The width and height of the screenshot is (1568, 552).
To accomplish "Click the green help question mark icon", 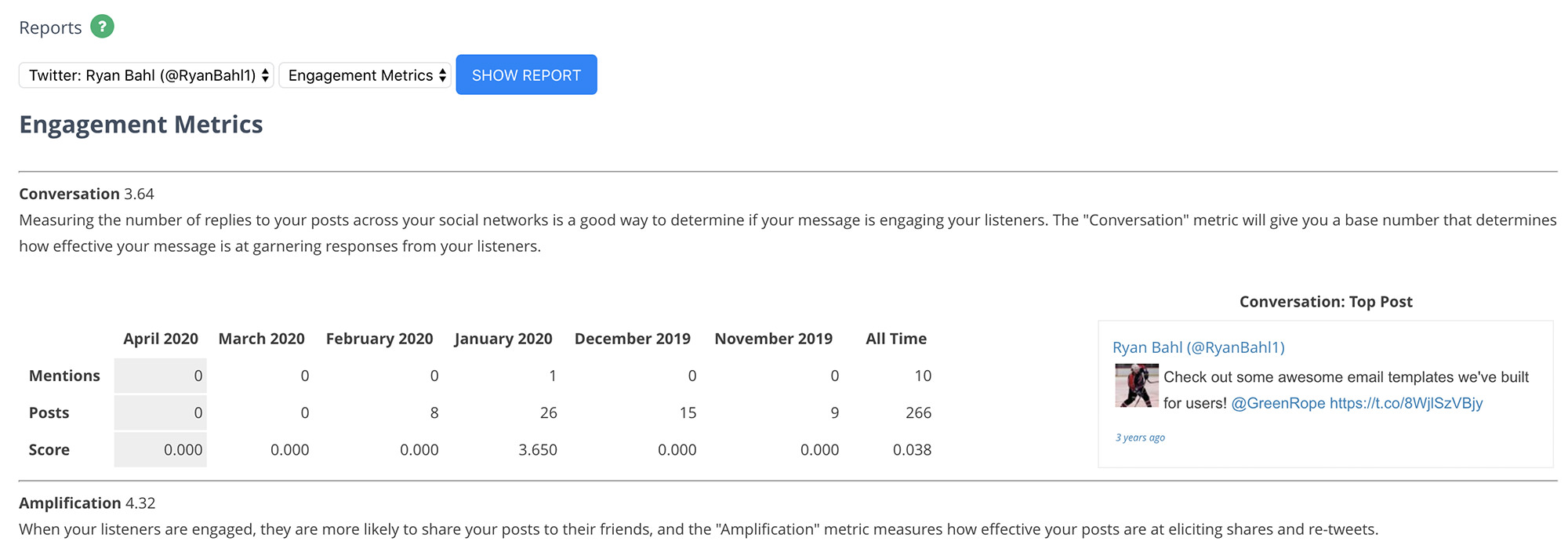I will click(102, 27).
